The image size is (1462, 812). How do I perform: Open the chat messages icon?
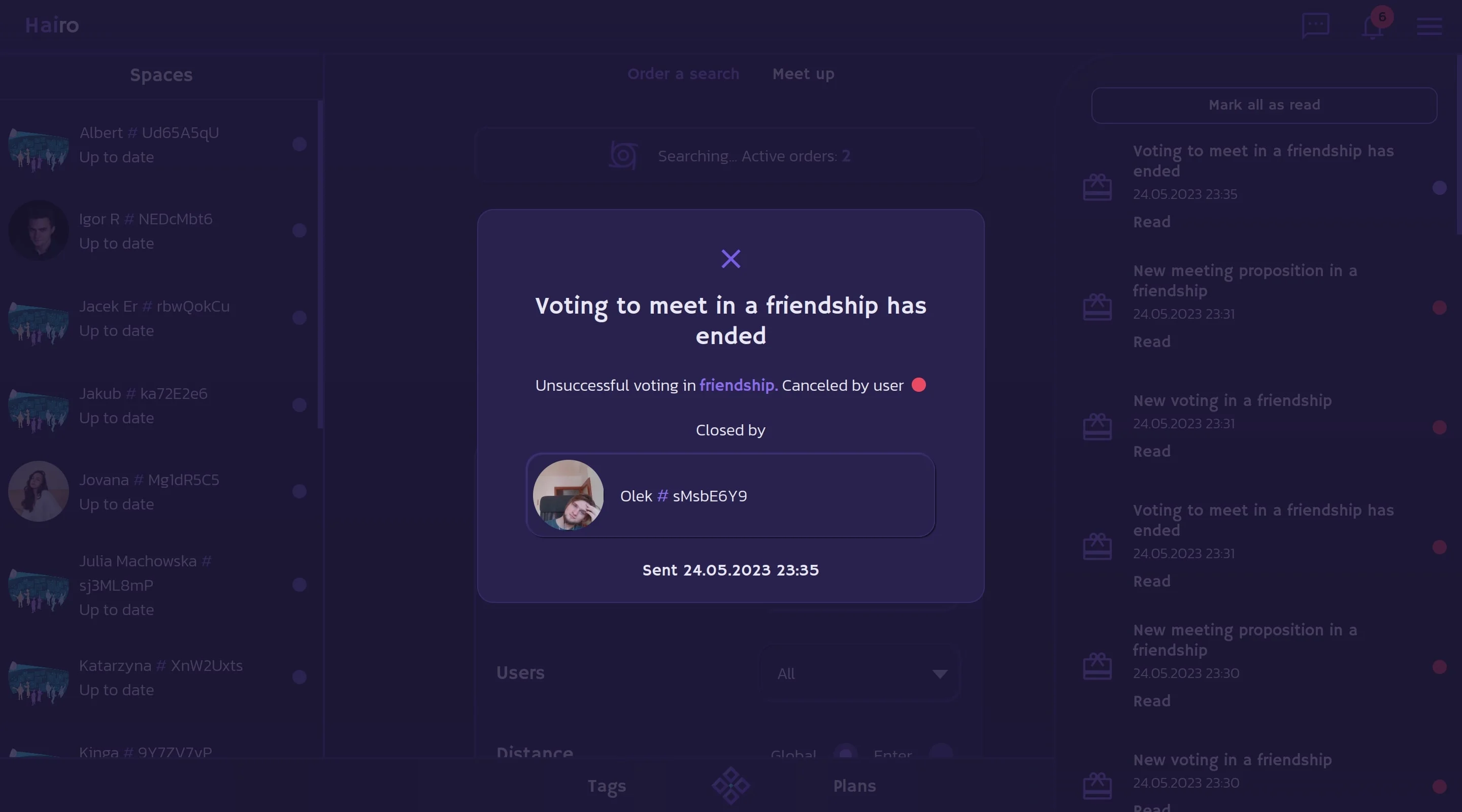(x=1316, y=25)
